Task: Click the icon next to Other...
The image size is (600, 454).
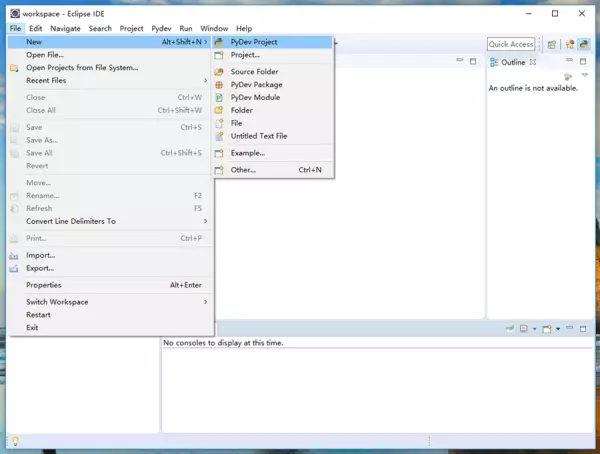Action: pyautogui.click(x=219, y=170)
